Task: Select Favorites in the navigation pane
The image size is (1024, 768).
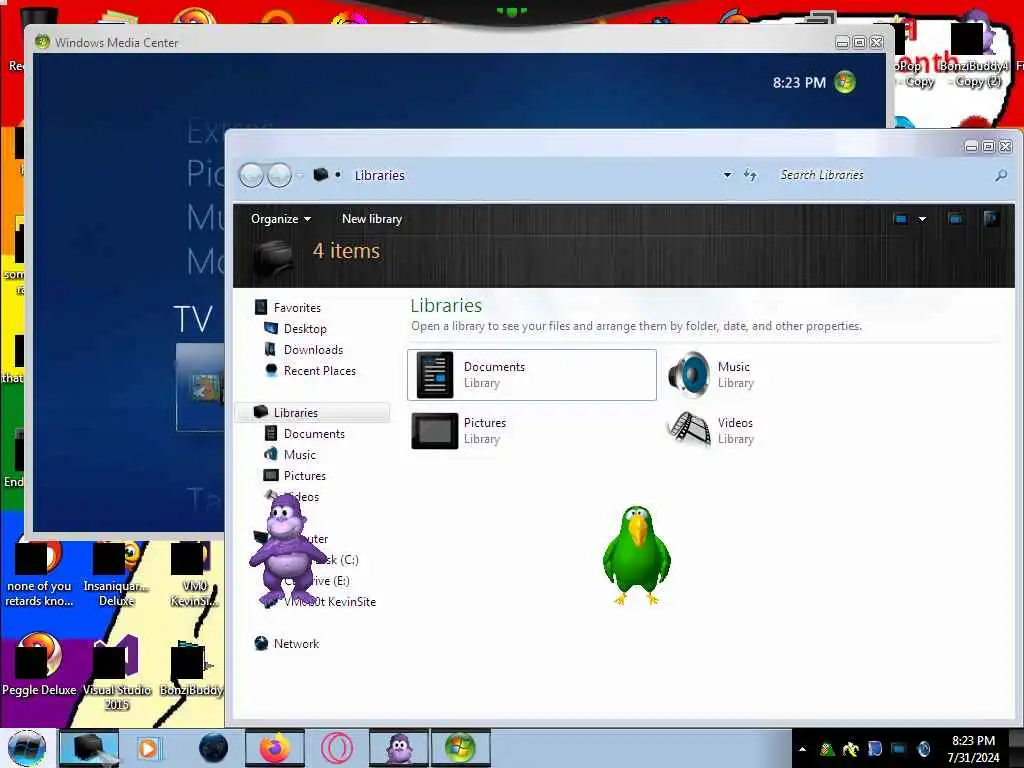Action: [x=297, y=308]
